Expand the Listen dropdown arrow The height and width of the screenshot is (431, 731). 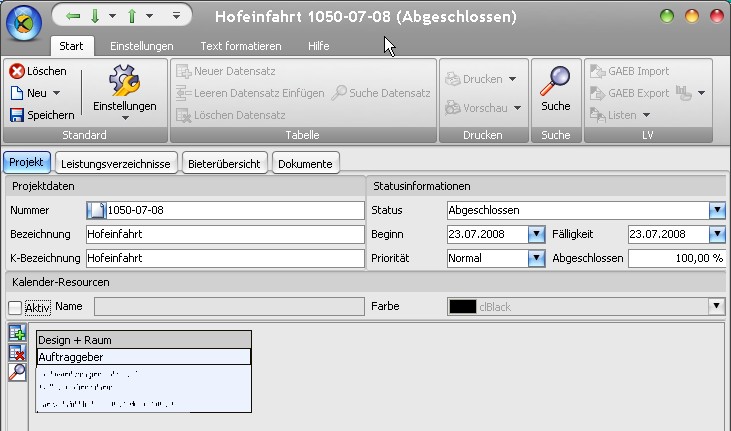[x=646, y=115]
